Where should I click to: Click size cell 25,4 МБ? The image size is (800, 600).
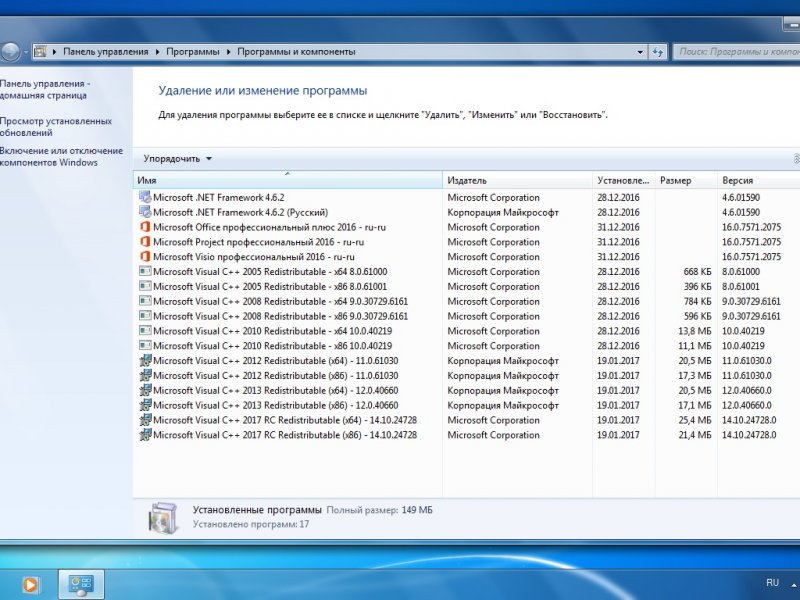coord(694,420)
